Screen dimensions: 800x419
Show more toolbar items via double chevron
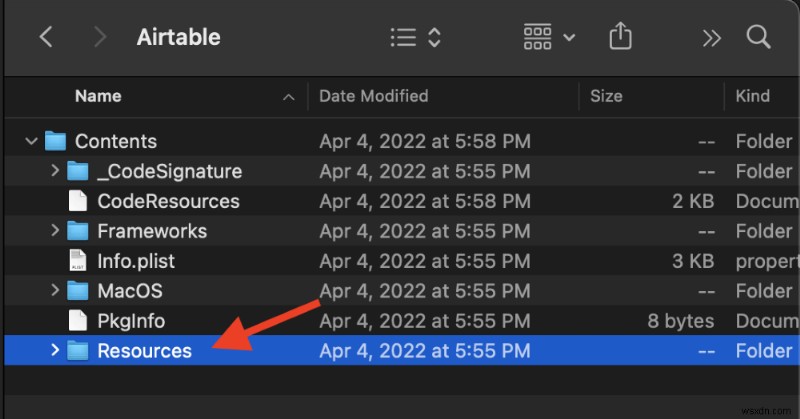pos(711,38)
